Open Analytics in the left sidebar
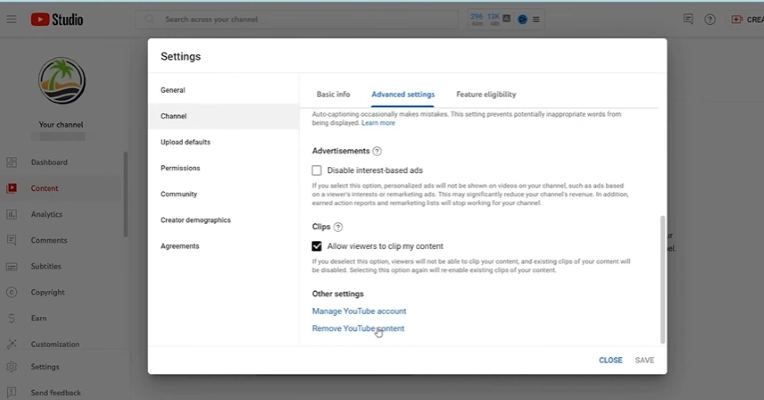Viewport: 764px width, 400px height. pyautogui.click(x=46, y=214)
